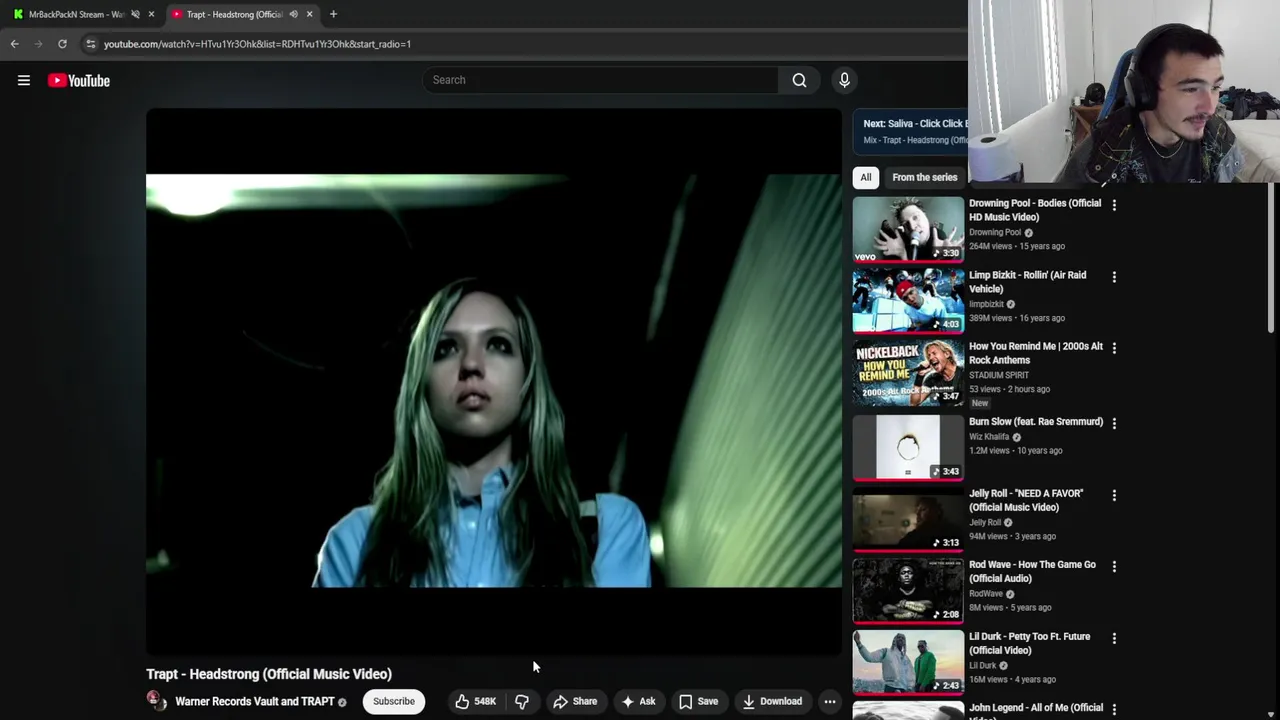
Task: Open options for Jelly Roll NEED A FAVOR
Action: coord(1114,495)
